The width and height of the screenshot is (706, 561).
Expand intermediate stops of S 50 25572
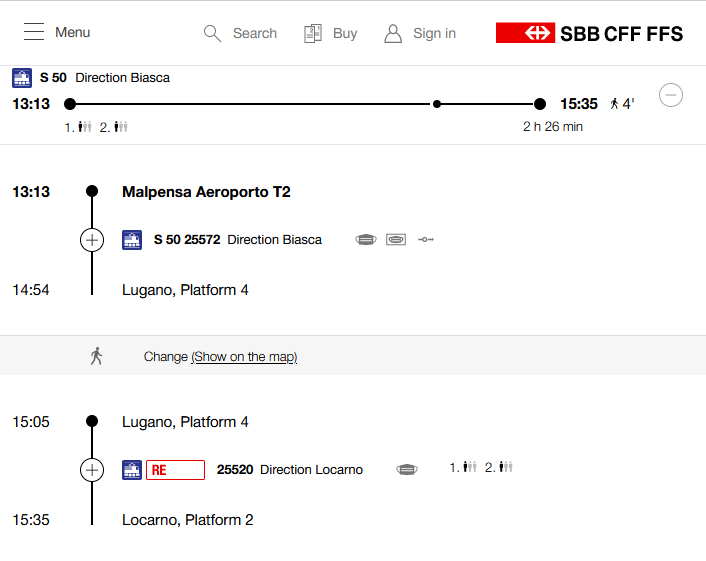92,240
